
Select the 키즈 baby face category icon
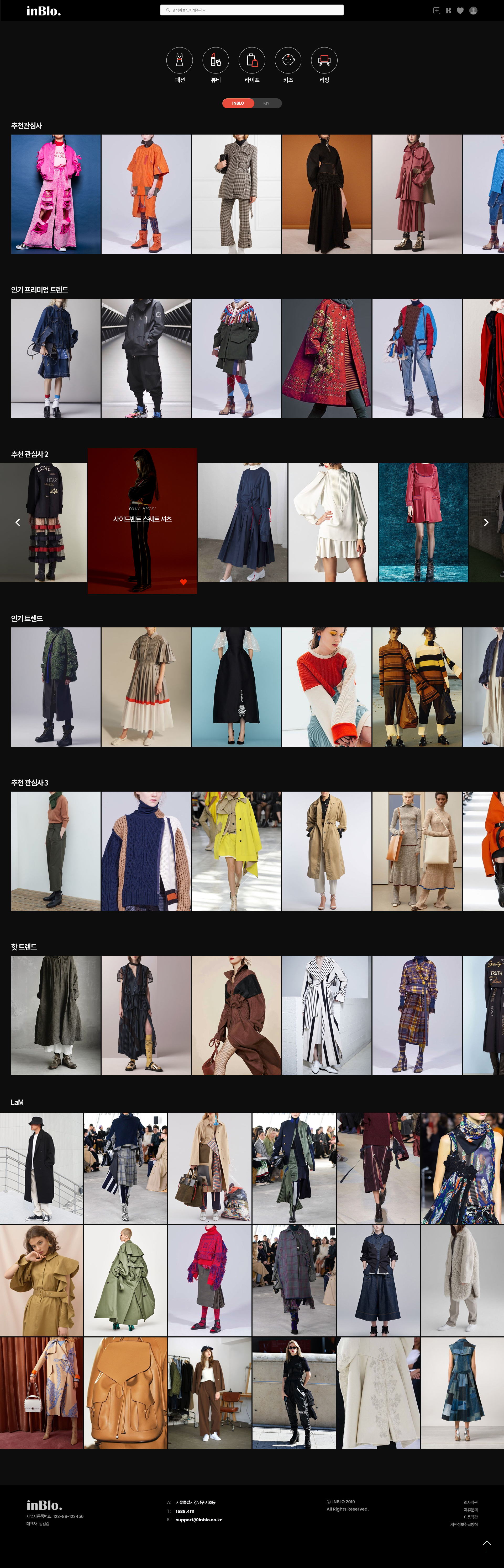288,60
